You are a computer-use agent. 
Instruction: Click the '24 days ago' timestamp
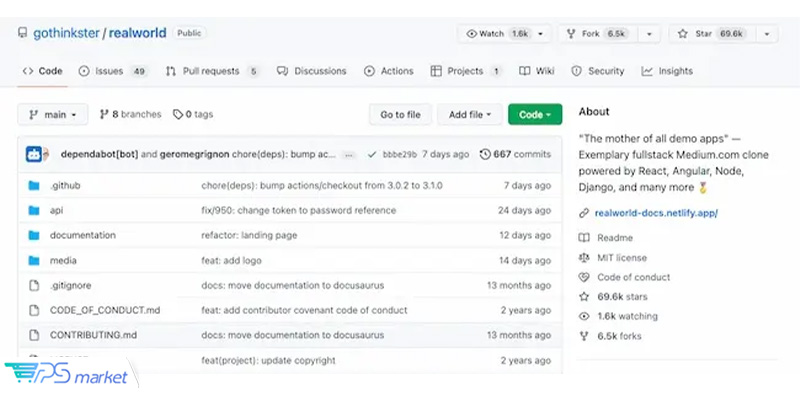tap(524, 210)
